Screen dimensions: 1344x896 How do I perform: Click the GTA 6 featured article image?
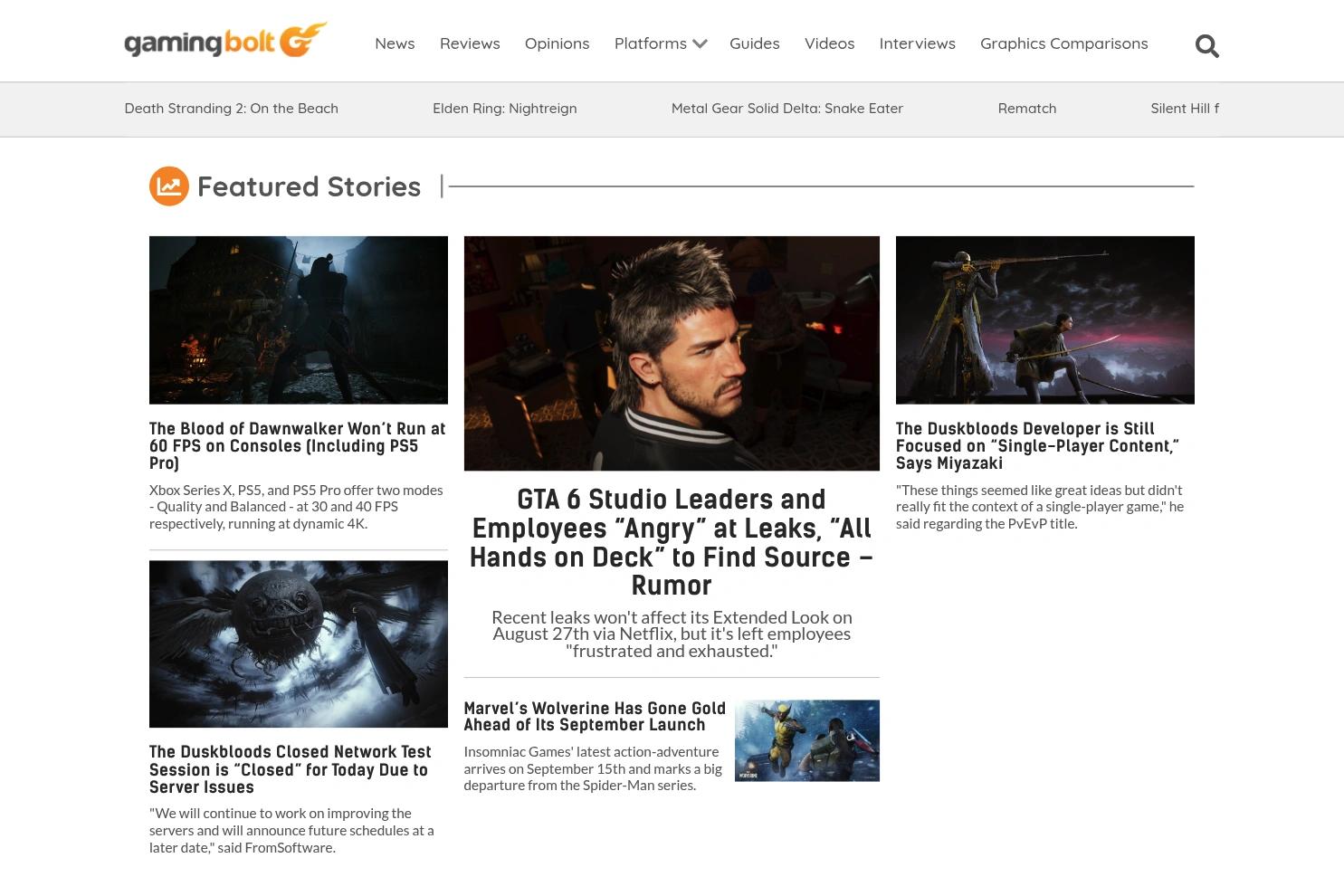click(672, 353)
